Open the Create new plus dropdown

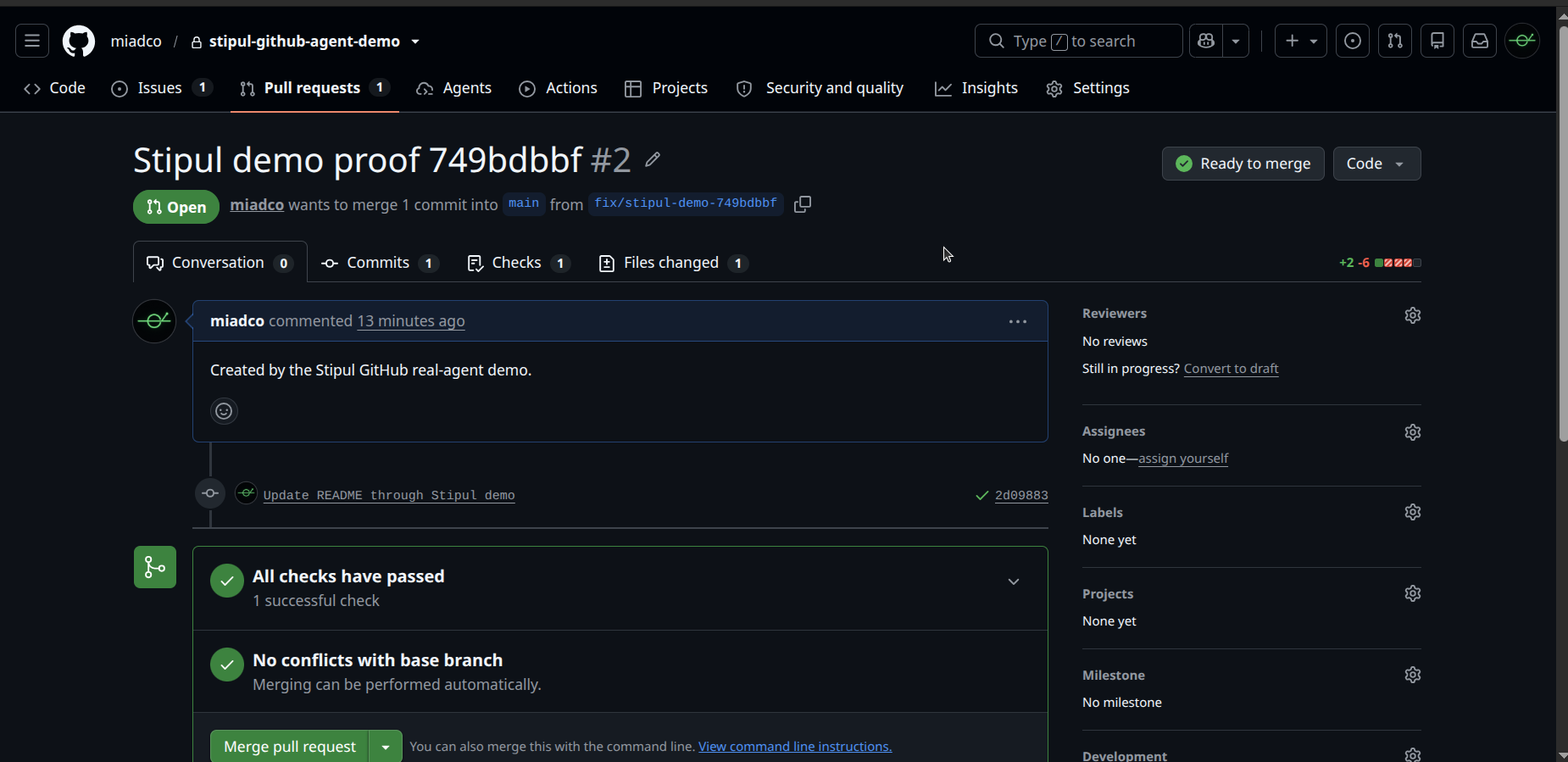1301,41
